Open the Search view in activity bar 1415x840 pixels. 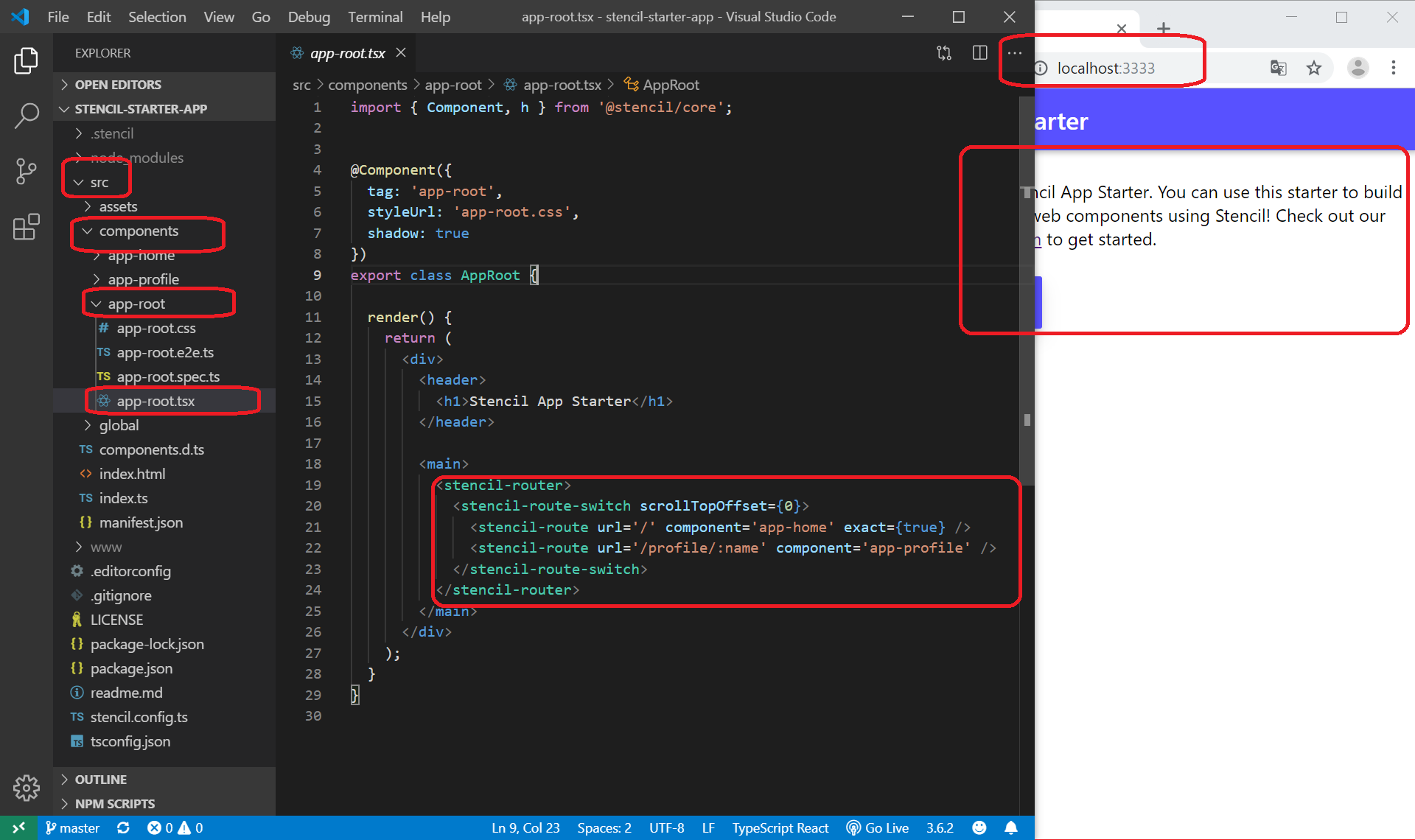click(x=27, y=116)
